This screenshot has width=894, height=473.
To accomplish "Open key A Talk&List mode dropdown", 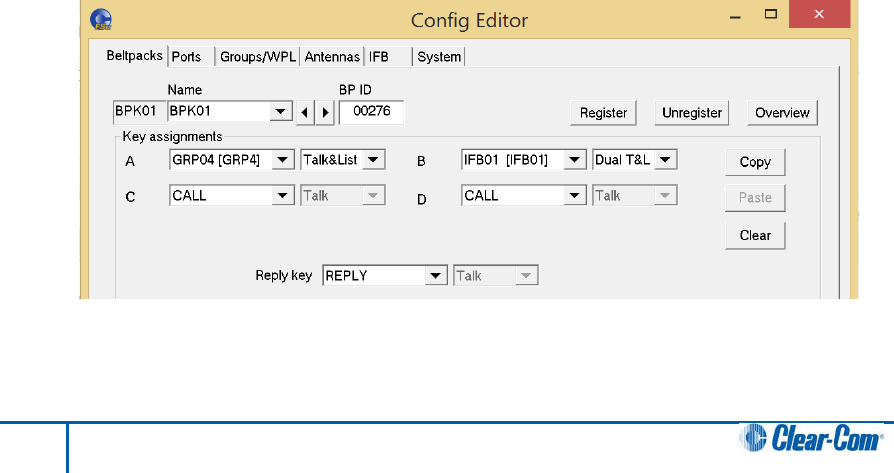I will [x=373, y=160].
